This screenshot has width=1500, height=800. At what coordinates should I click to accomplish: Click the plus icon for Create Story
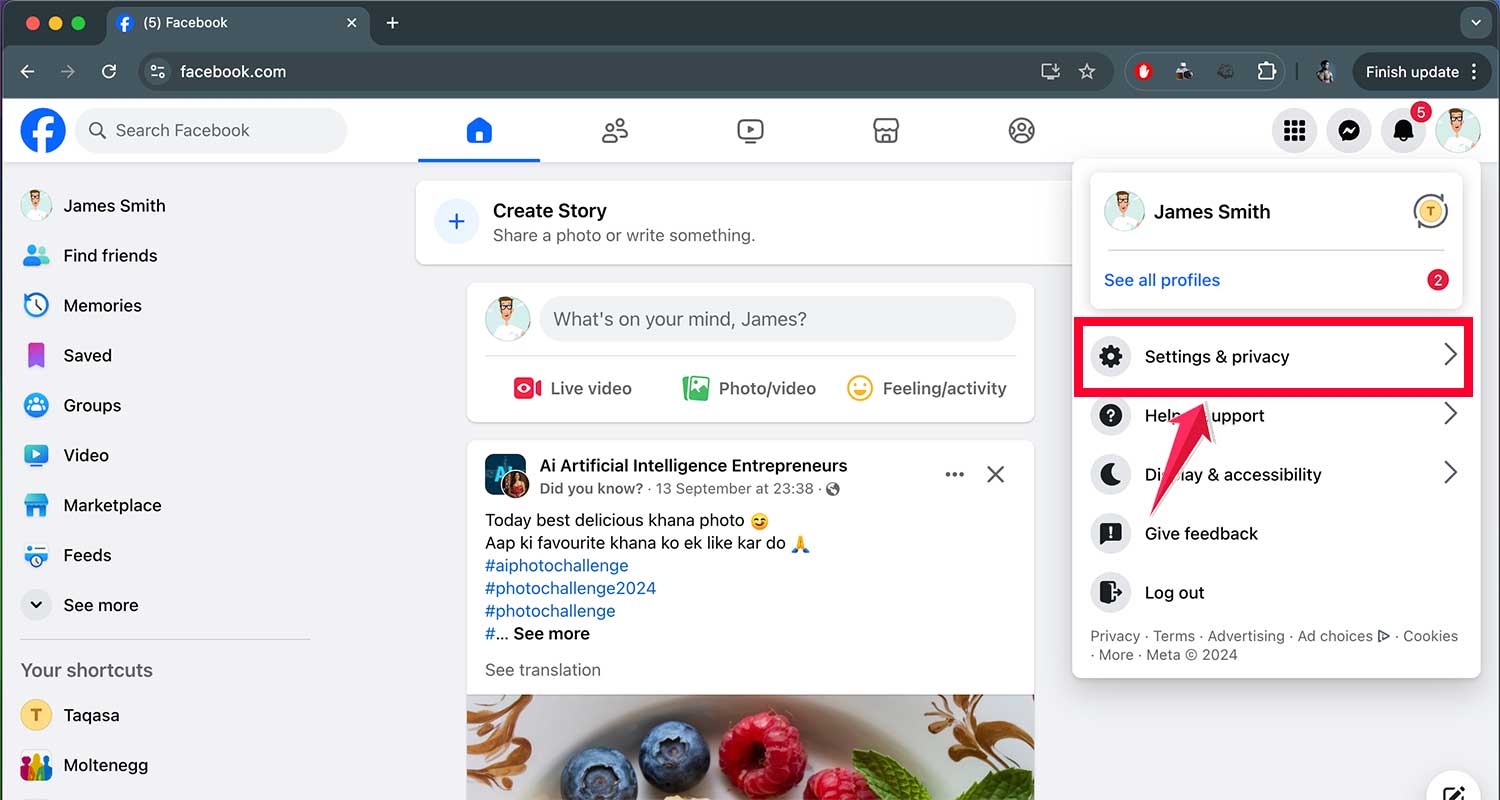pyautogui.click(x=456, y=222)
